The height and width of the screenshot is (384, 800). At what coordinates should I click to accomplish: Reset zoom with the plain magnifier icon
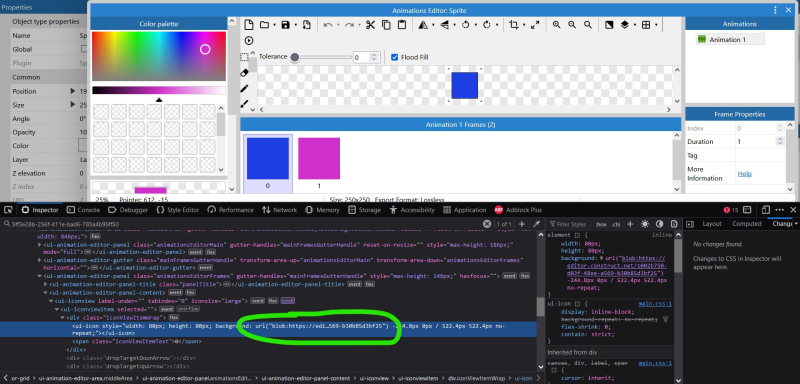click(x=588, y=25)
